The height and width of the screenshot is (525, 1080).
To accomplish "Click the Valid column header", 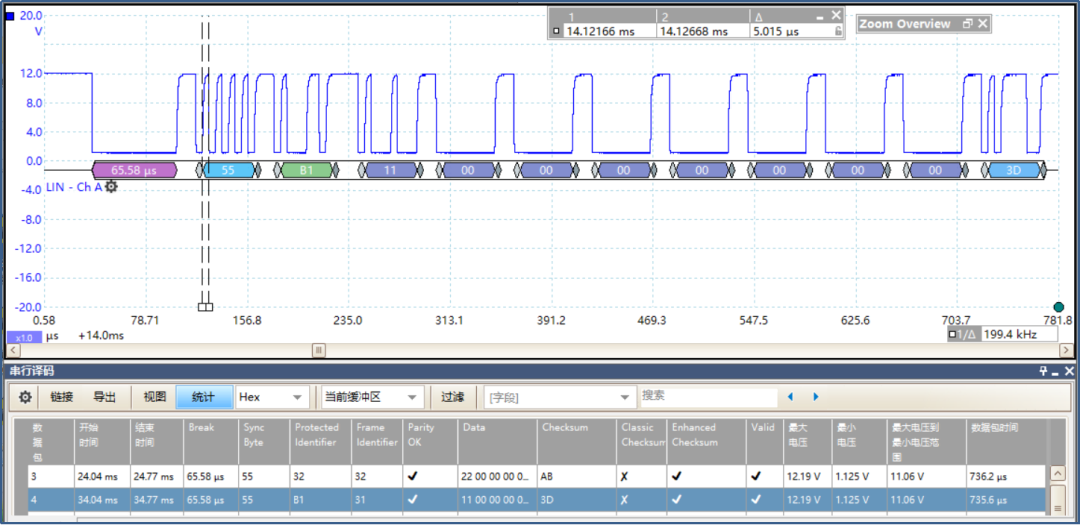I will (765, 442).
